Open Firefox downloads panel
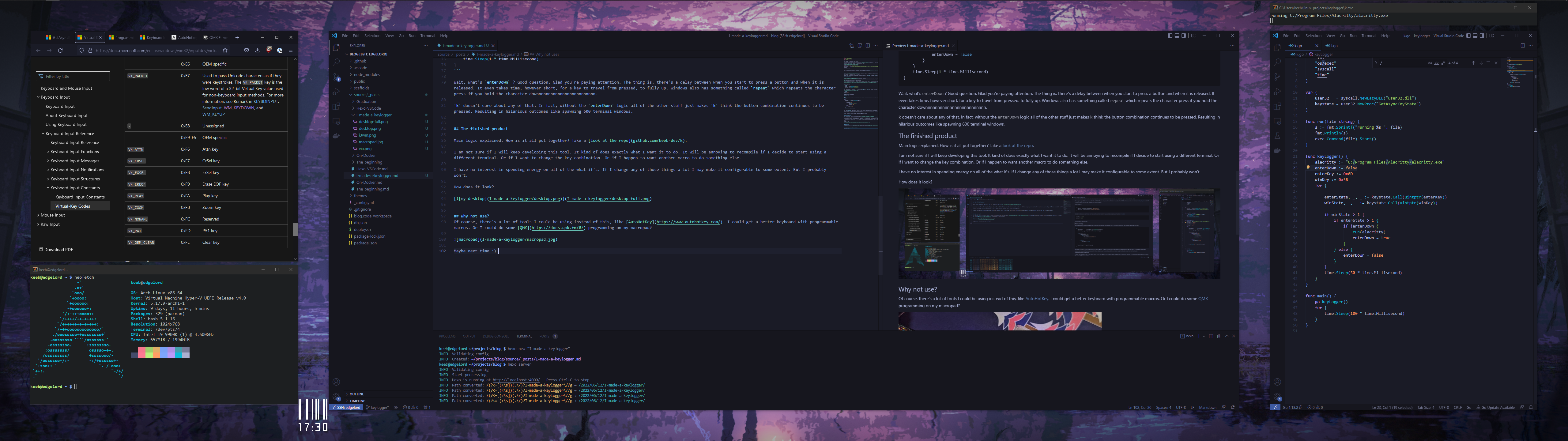Screen dimensions: 1568x441 click(258, 51)
